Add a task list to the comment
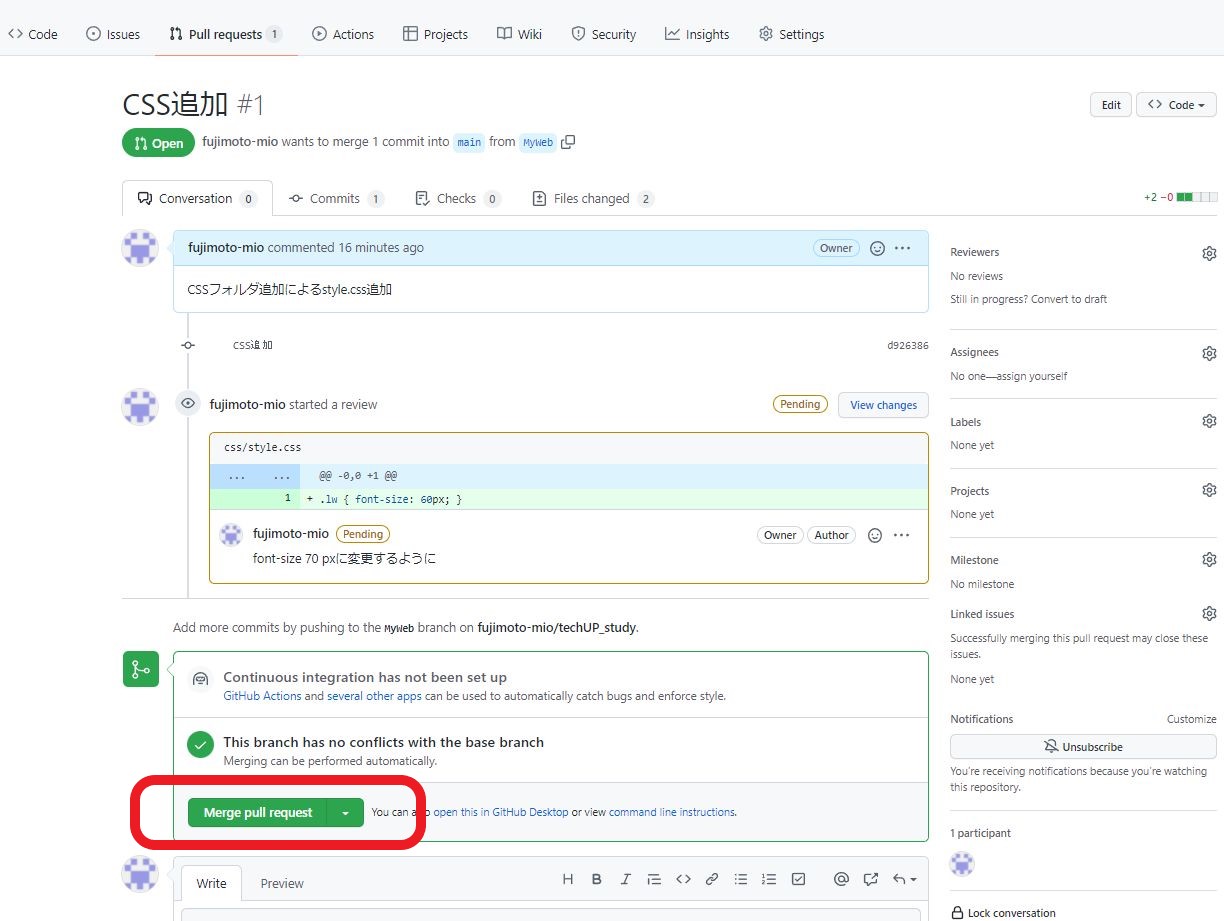This screenshot has width=1224, height=921. pos(798,879)
